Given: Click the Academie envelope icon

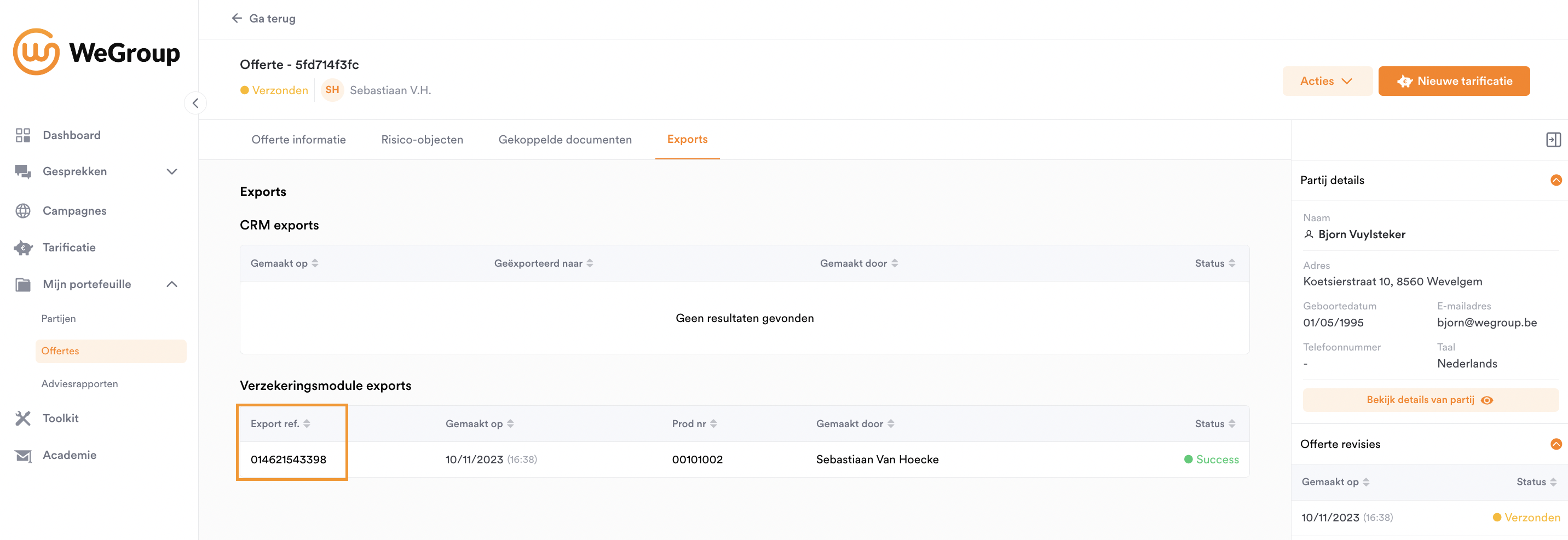Looking at the screenshot, I should 23,455.
